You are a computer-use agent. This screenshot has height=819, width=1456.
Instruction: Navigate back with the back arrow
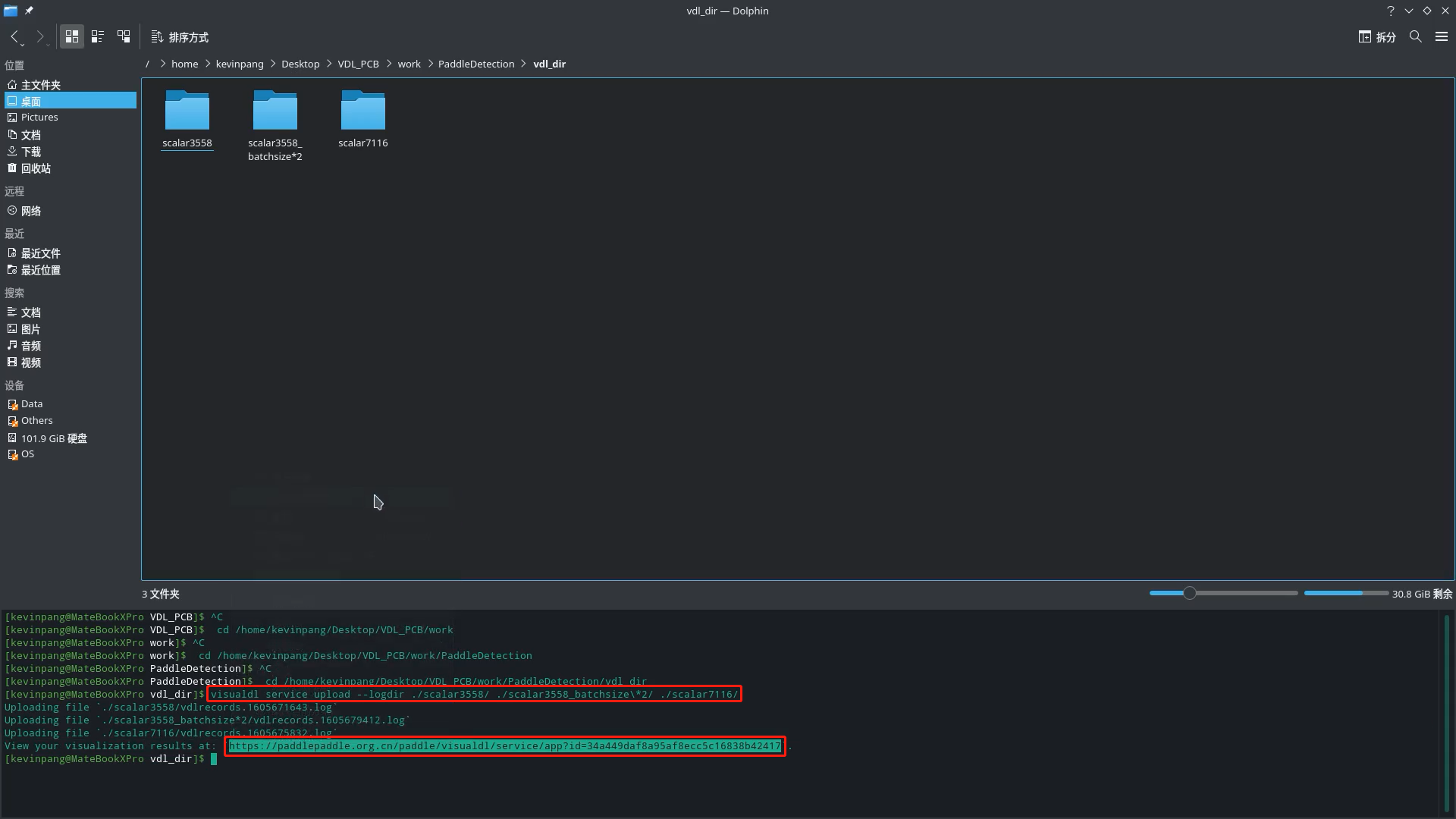coord(14,36)
